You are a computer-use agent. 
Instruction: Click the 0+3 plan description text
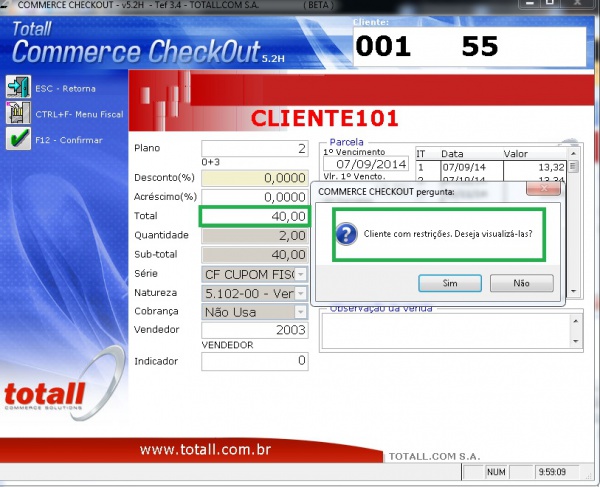[x=211, y=162]
